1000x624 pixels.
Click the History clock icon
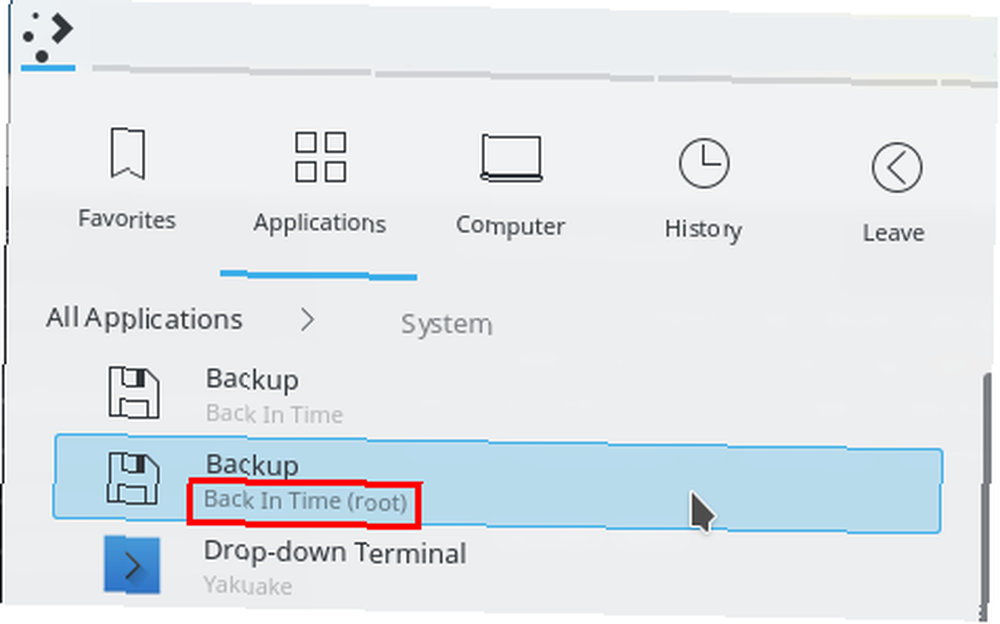[x=704, y=163]
